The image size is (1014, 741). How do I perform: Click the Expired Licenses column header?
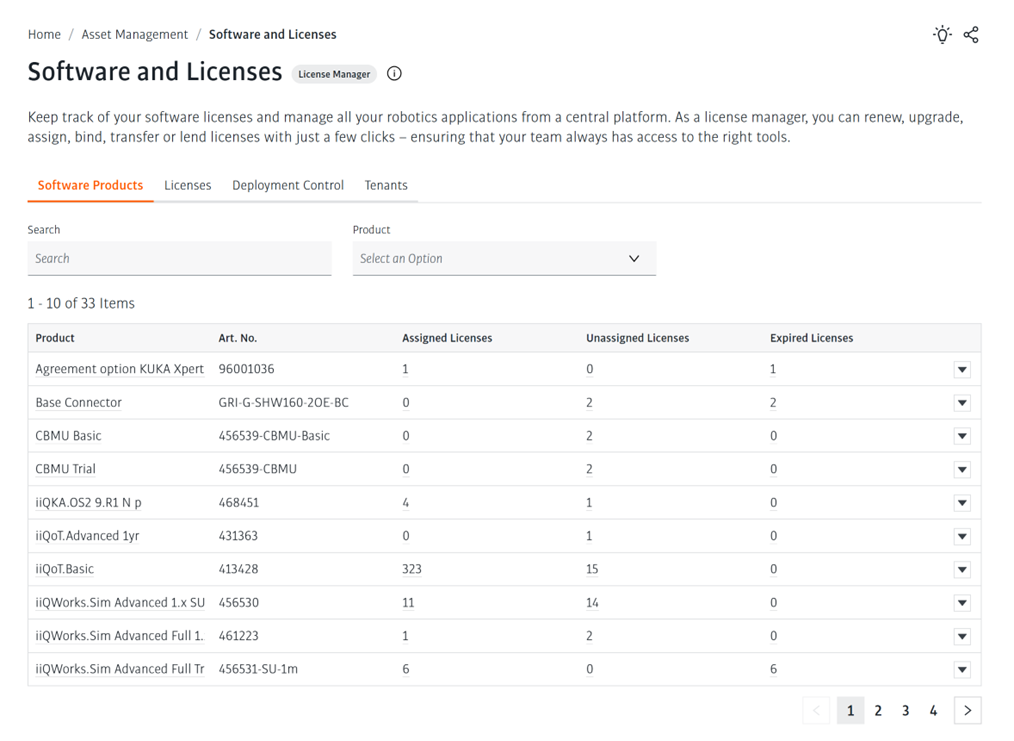(x=812, y=338)
